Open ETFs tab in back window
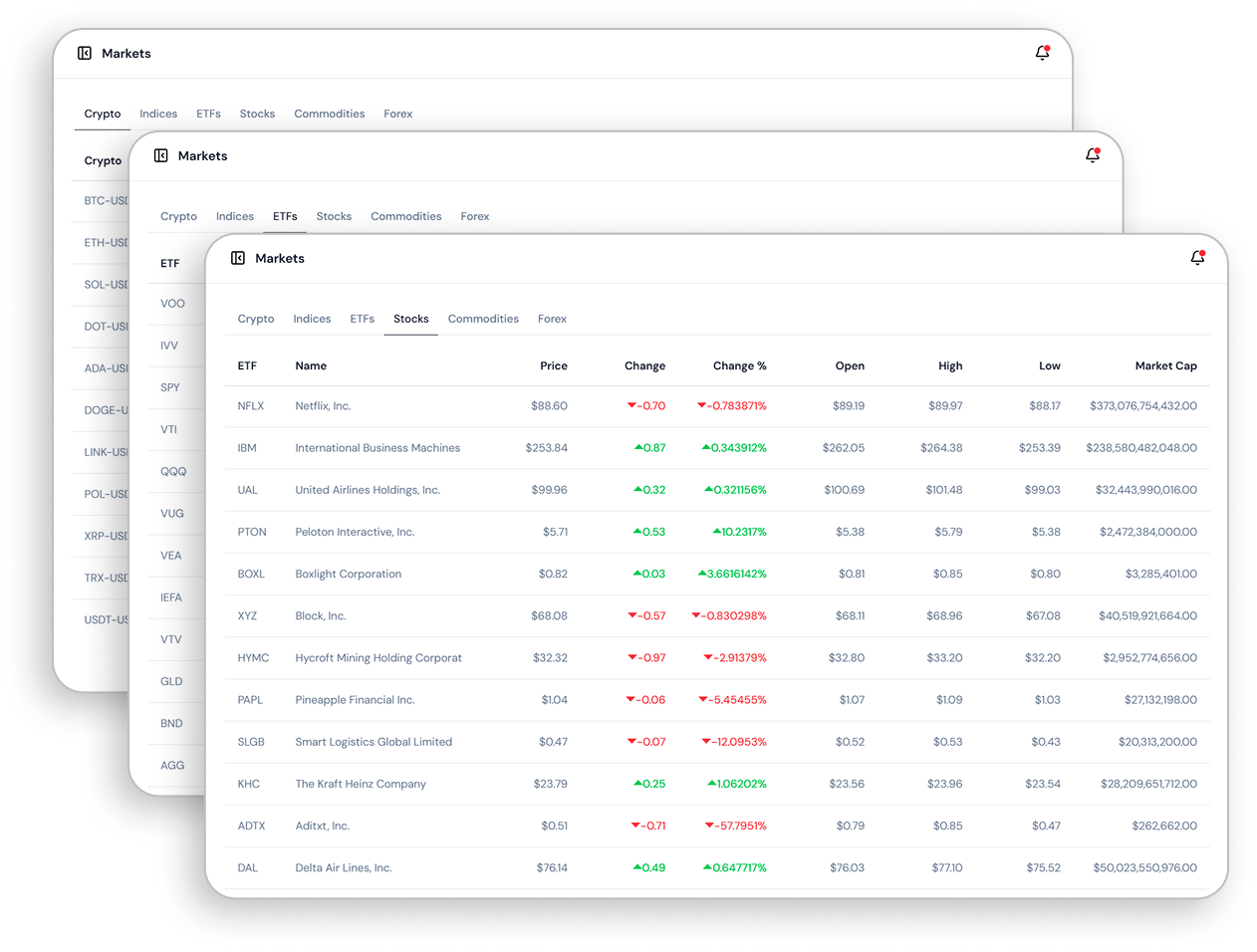 click(x=208, y=114)
